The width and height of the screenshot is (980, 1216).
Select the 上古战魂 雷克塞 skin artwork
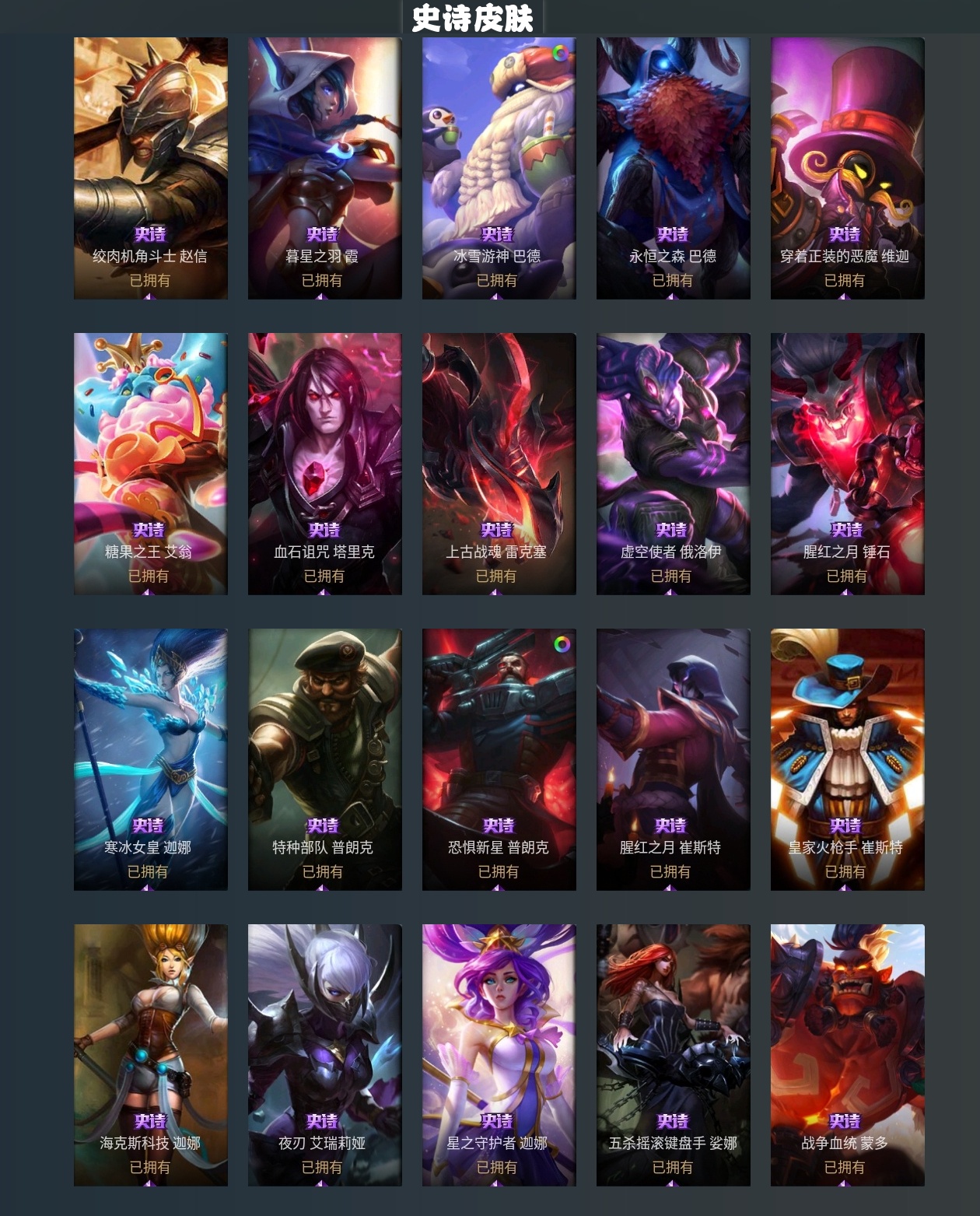pyautogui.click(x=499, y=464)
